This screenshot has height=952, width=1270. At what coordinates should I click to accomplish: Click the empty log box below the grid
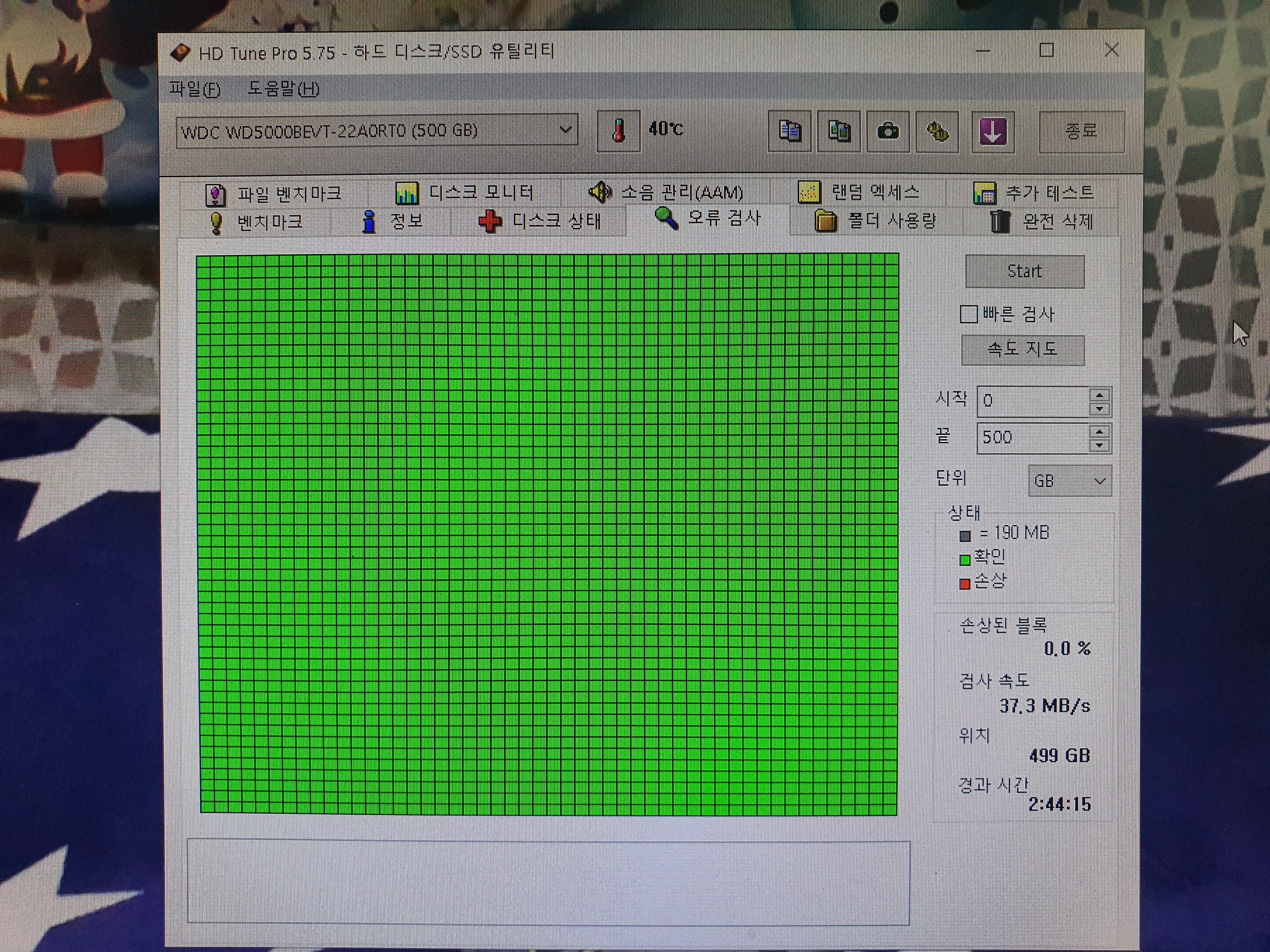(549, 882)
